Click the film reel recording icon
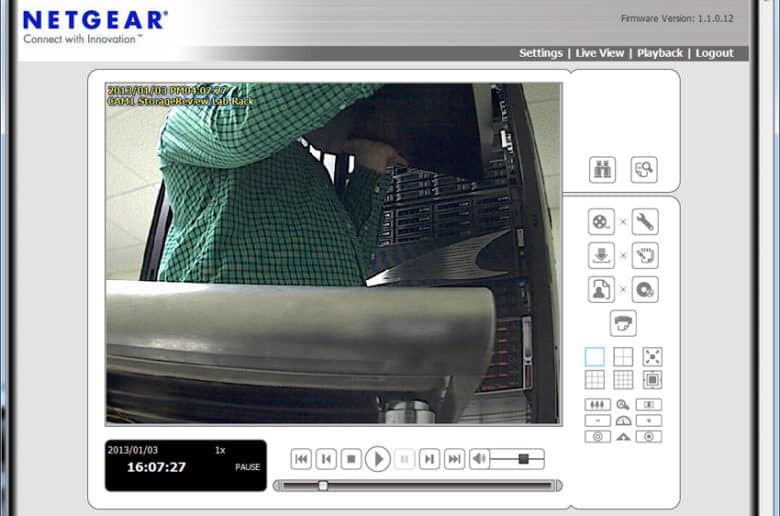The width and height of the screenshot is (780, 516). pos(601,221)
